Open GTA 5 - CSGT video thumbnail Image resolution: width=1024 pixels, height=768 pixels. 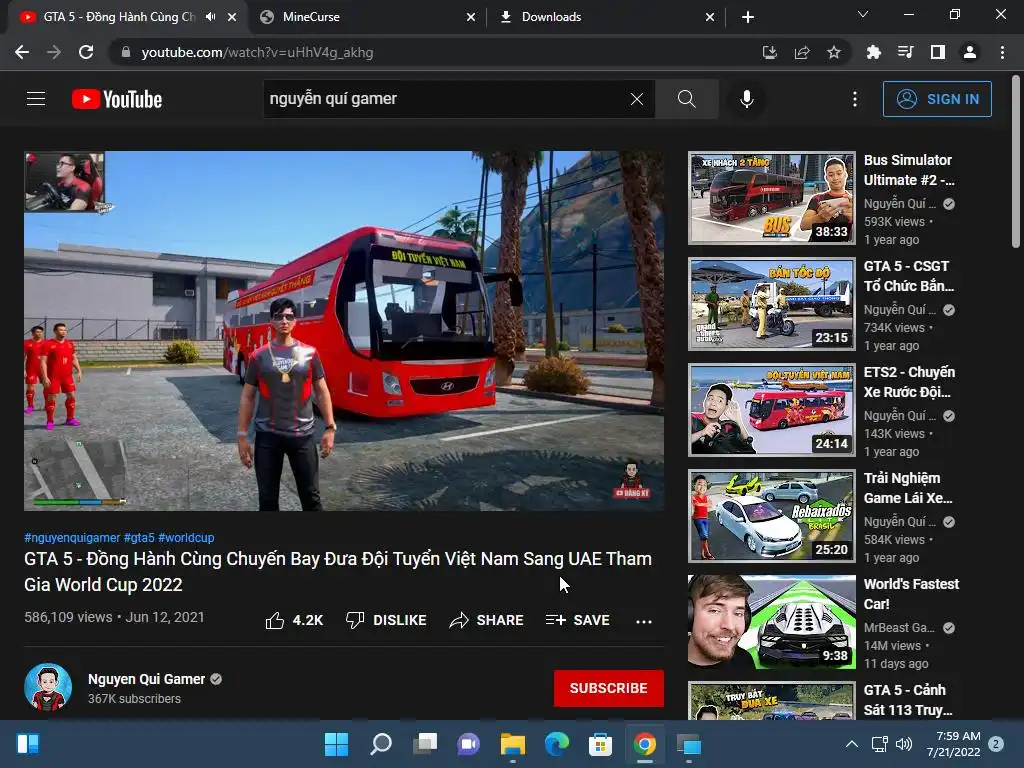772,304
